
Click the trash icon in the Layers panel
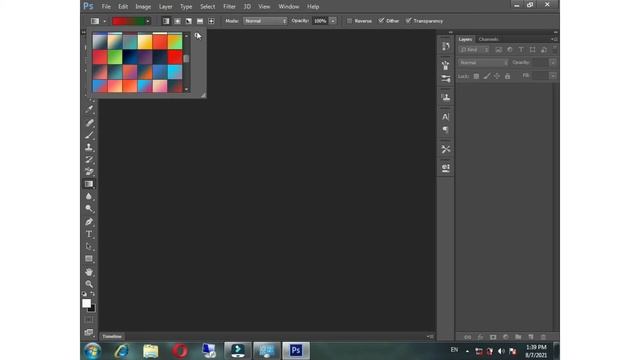pyautogui.click(x=543, y=337)
